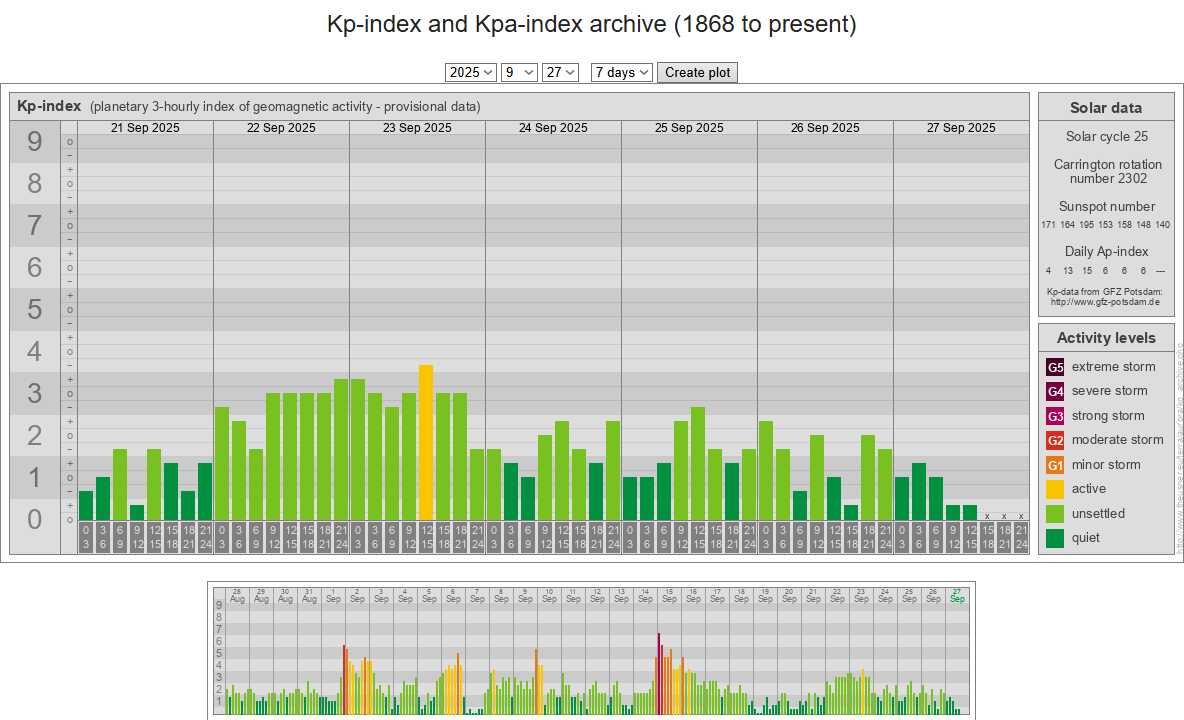The height and width of the screenshot is (720, 1184).
Task: Click the tallest 15 Sep bar in overview chart
Action: (x=659, y=674)
